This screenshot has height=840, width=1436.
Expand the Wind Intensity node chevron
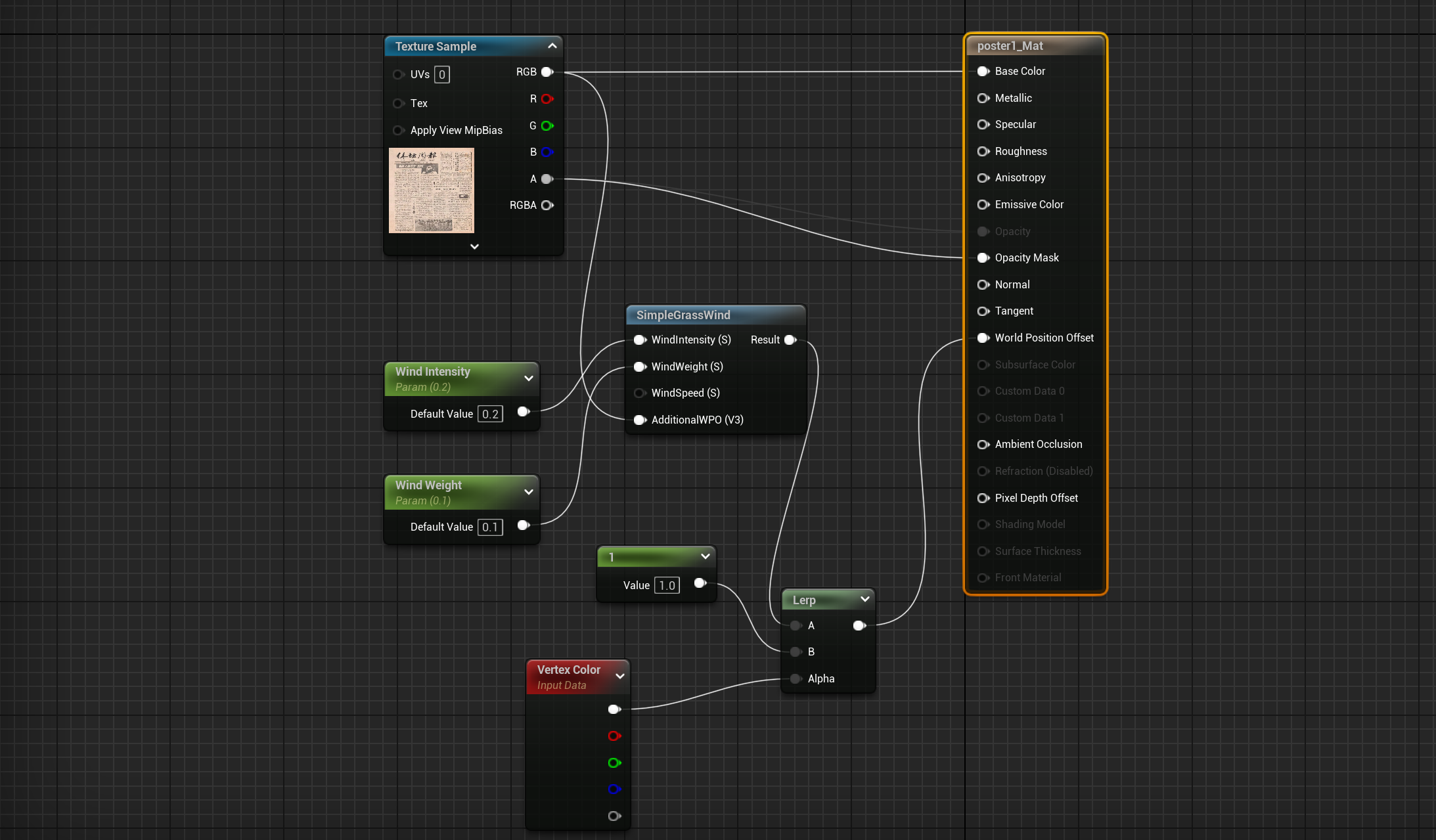(x=528, y=378)
